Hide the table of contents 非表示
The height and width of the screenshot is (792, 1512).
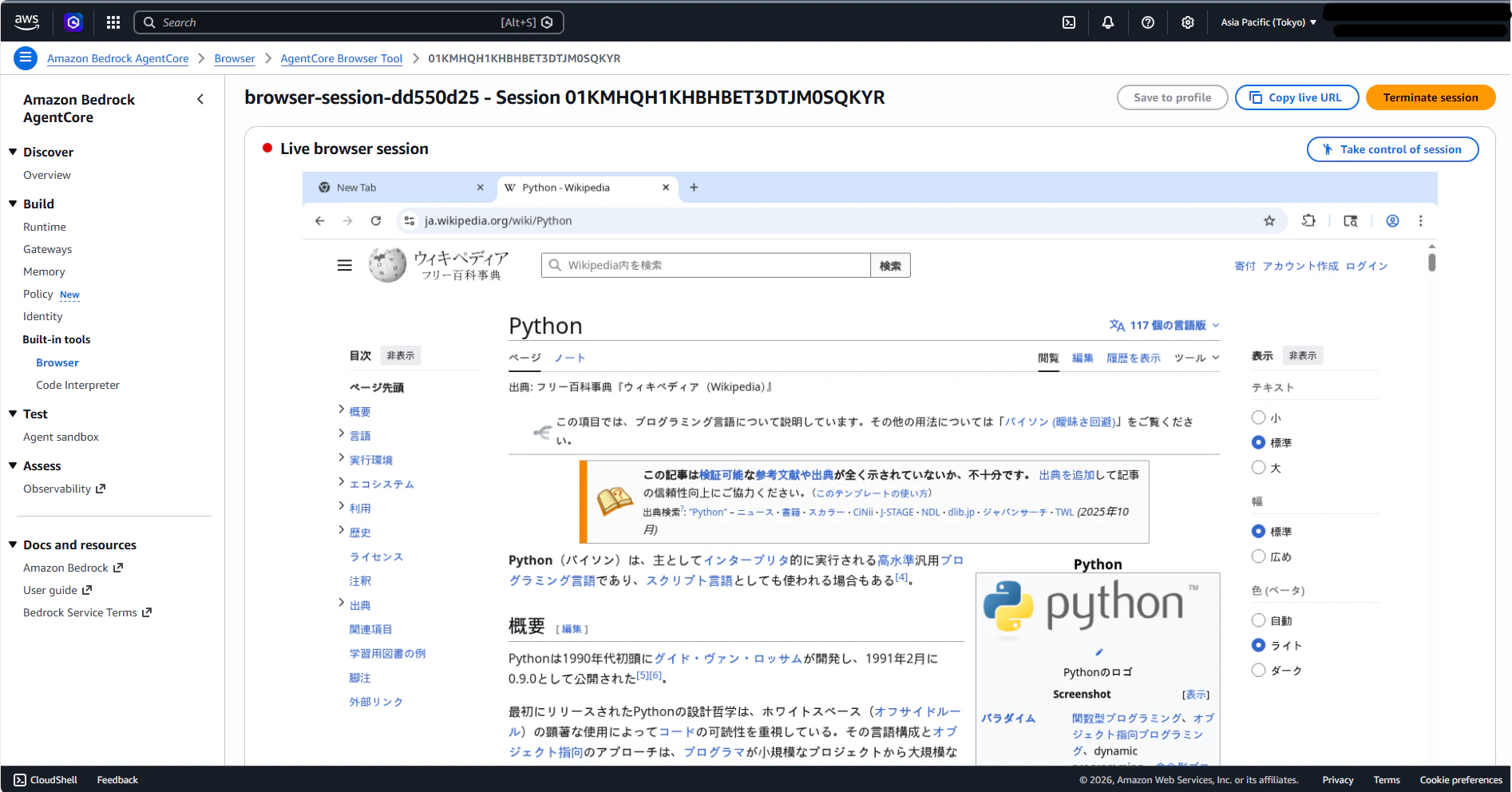[x=401, y=355]
